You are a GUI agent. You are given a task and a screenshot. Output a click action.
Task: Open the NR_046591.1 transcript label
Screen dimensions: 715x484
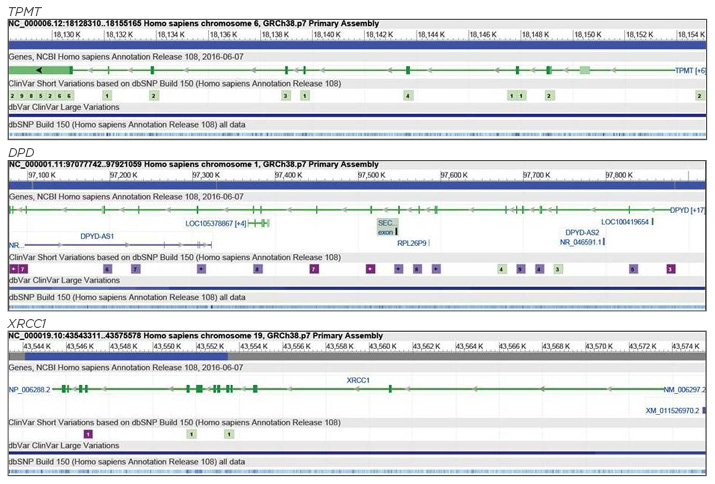(580, 242)
